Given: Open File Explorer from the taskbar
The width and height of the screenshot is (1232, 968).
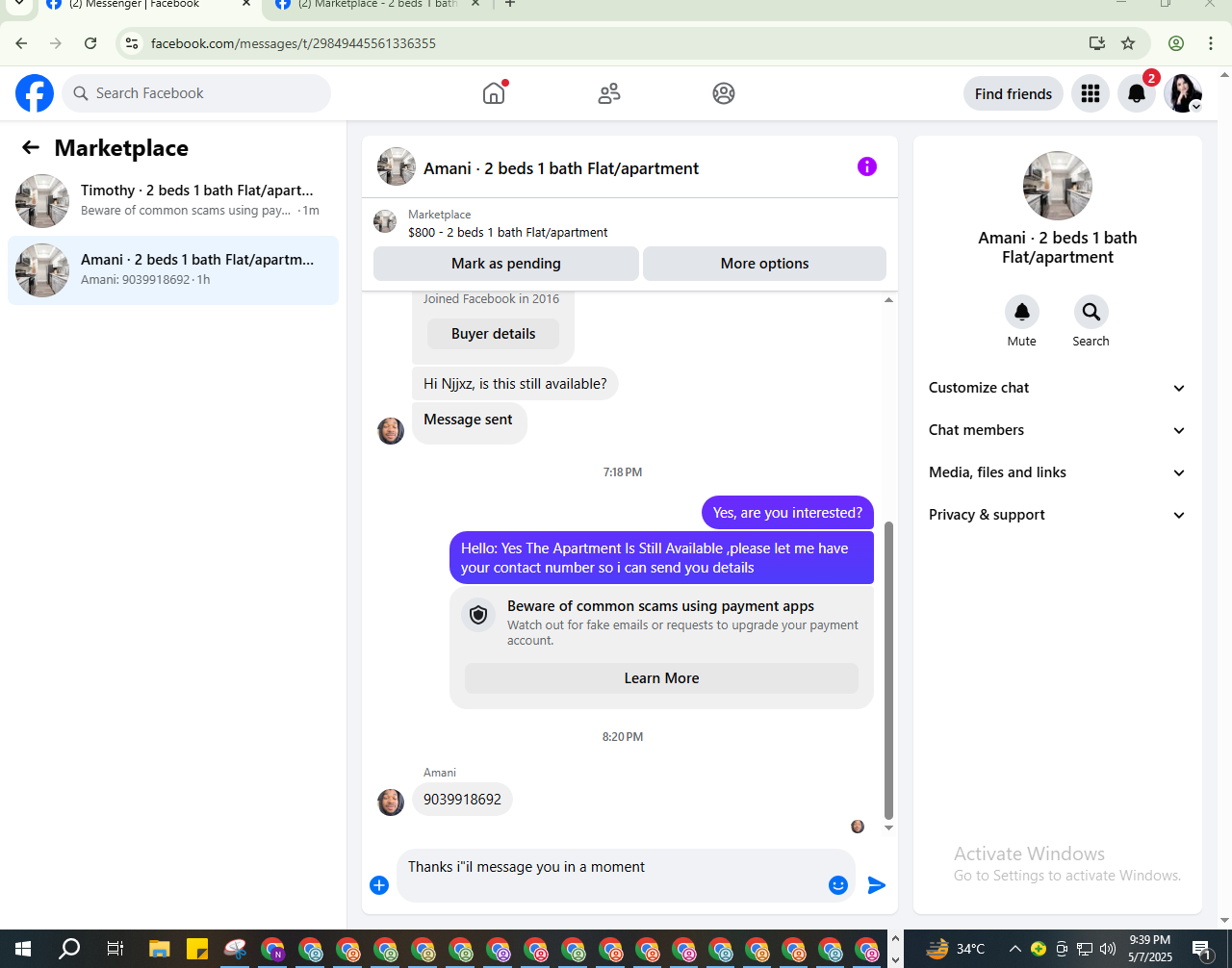Looking at the screenshot, I should 159,949.
